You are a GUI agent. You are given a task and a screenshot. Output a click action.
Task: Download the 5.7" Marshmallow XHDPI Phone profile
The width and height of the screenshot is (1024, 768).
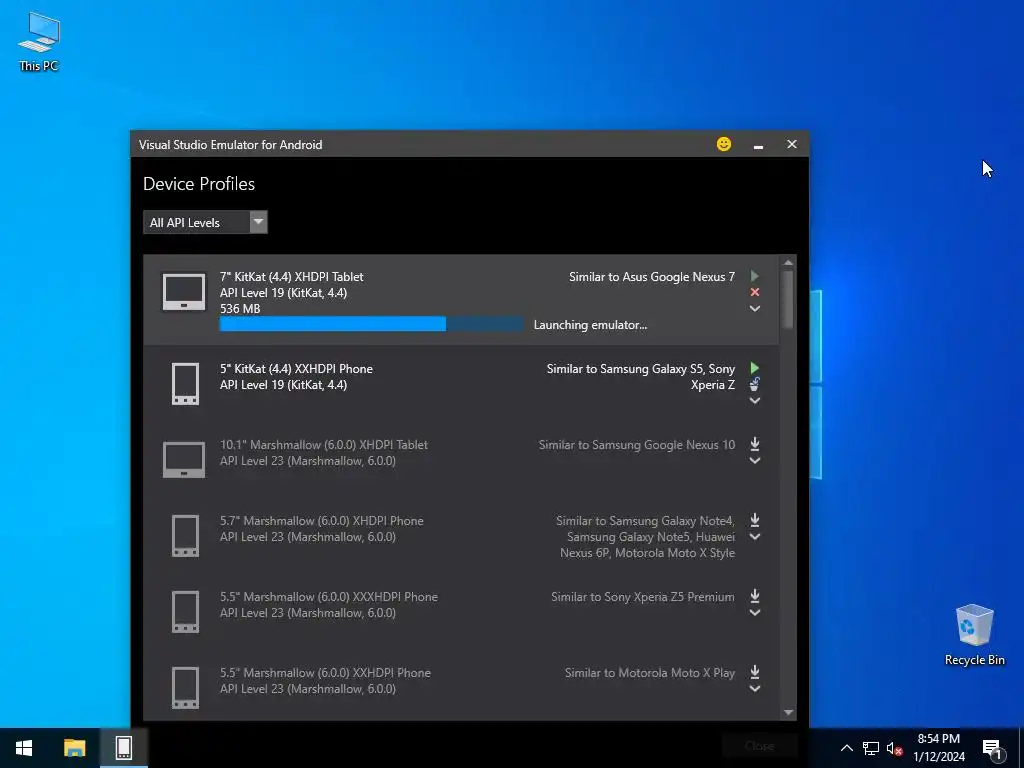pyautogui.click(x=754, y=520)
